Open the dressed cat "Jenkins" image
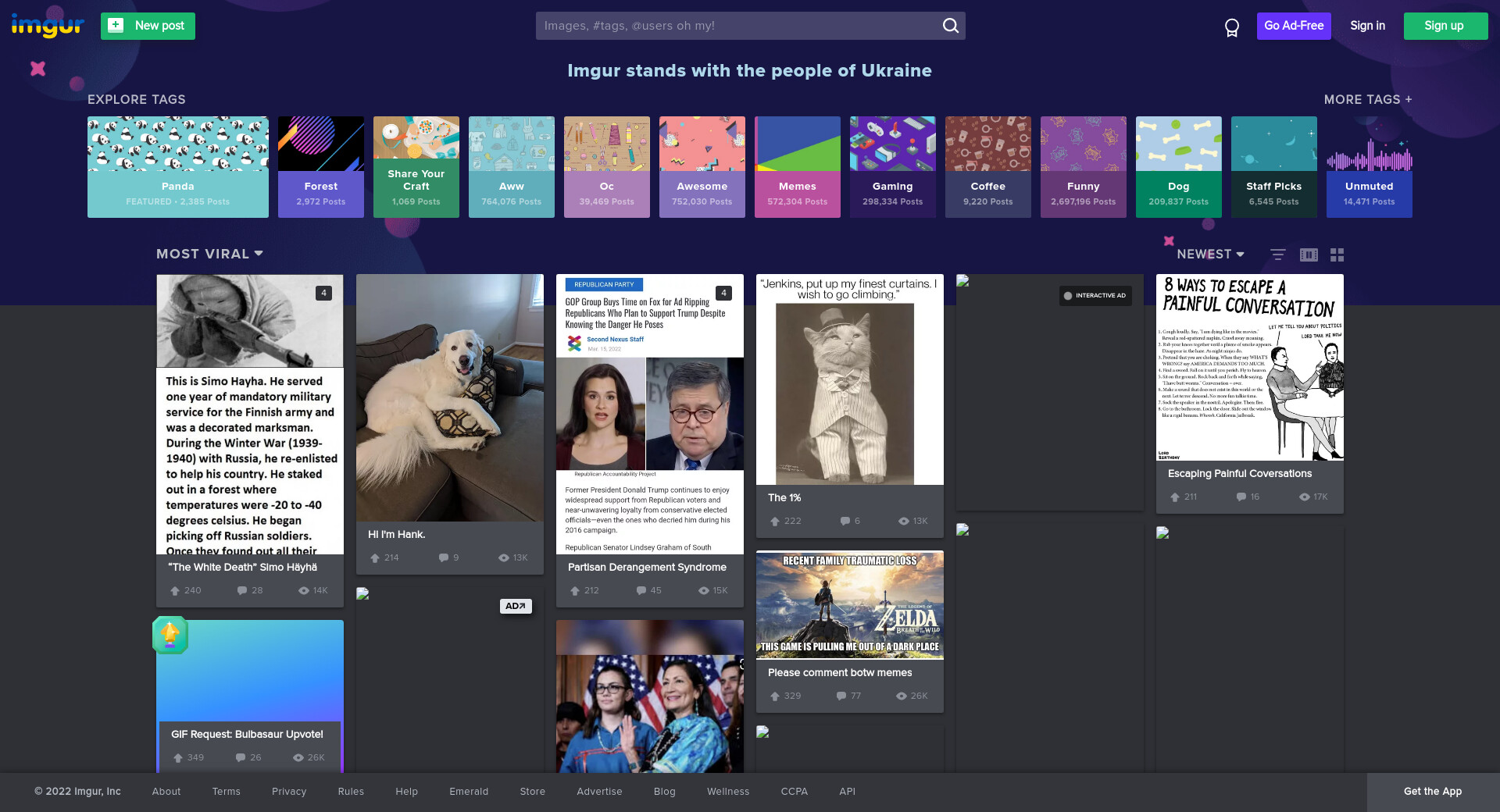The height and width of the screenshot is (812, 1500). tap(850, 379)
